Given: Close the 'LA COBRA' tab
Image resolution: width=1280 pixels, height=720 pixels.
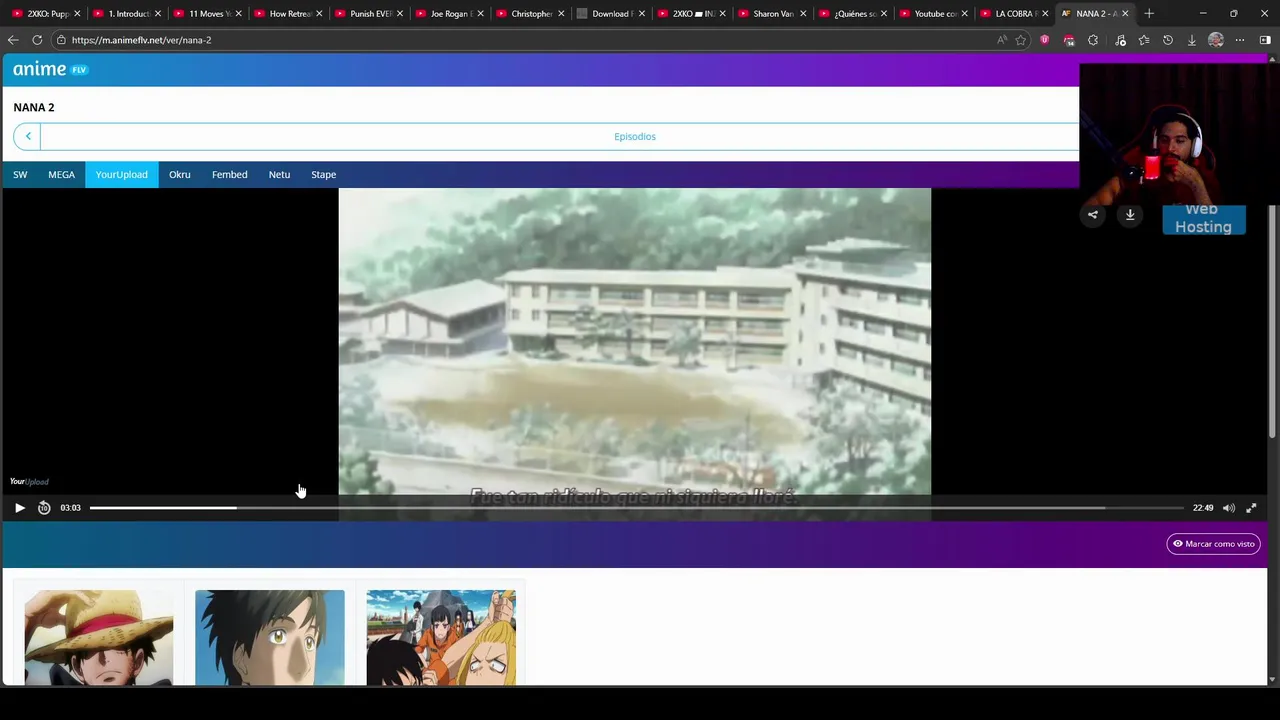Looking at the screenshot, I should [x=1045, y=14].
